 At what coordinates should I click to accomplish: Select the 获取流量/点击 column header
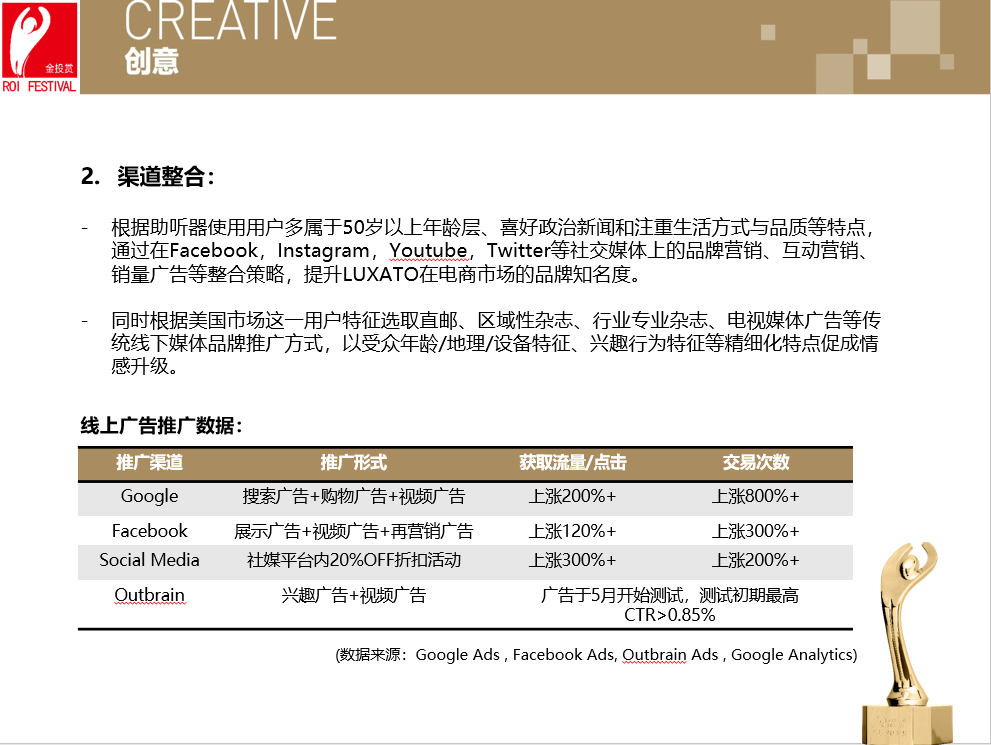point(572,462)
